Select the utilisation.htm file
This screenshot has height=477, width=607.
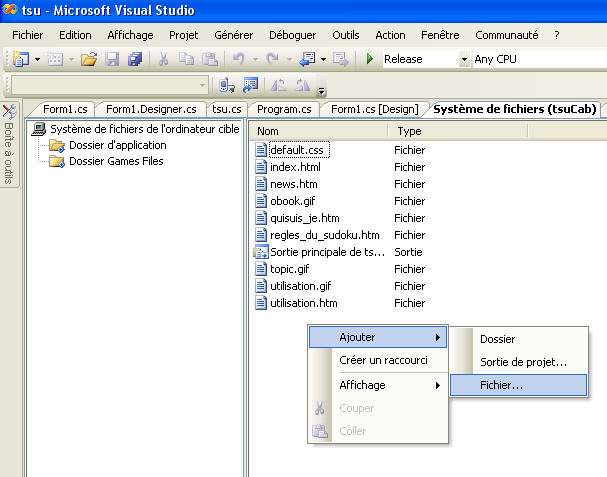click(304, 303)
